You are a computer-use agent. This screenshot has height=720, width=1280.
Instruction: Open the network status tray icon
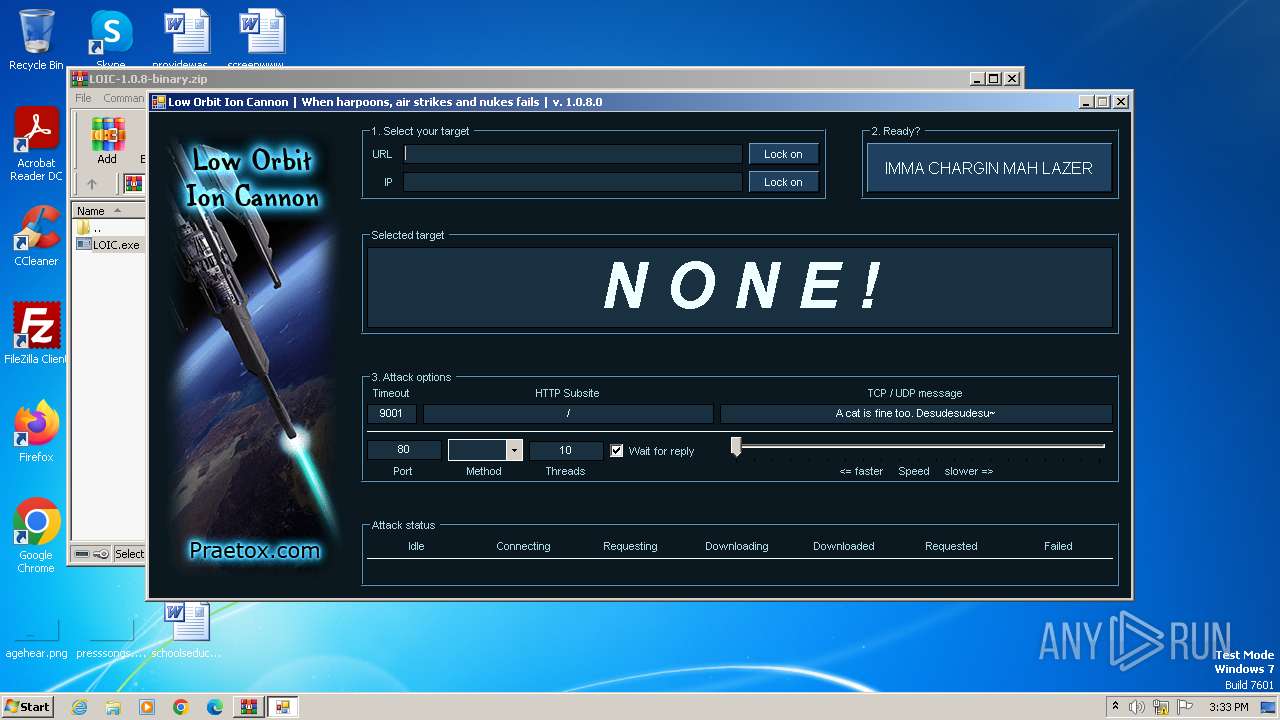1161,707
